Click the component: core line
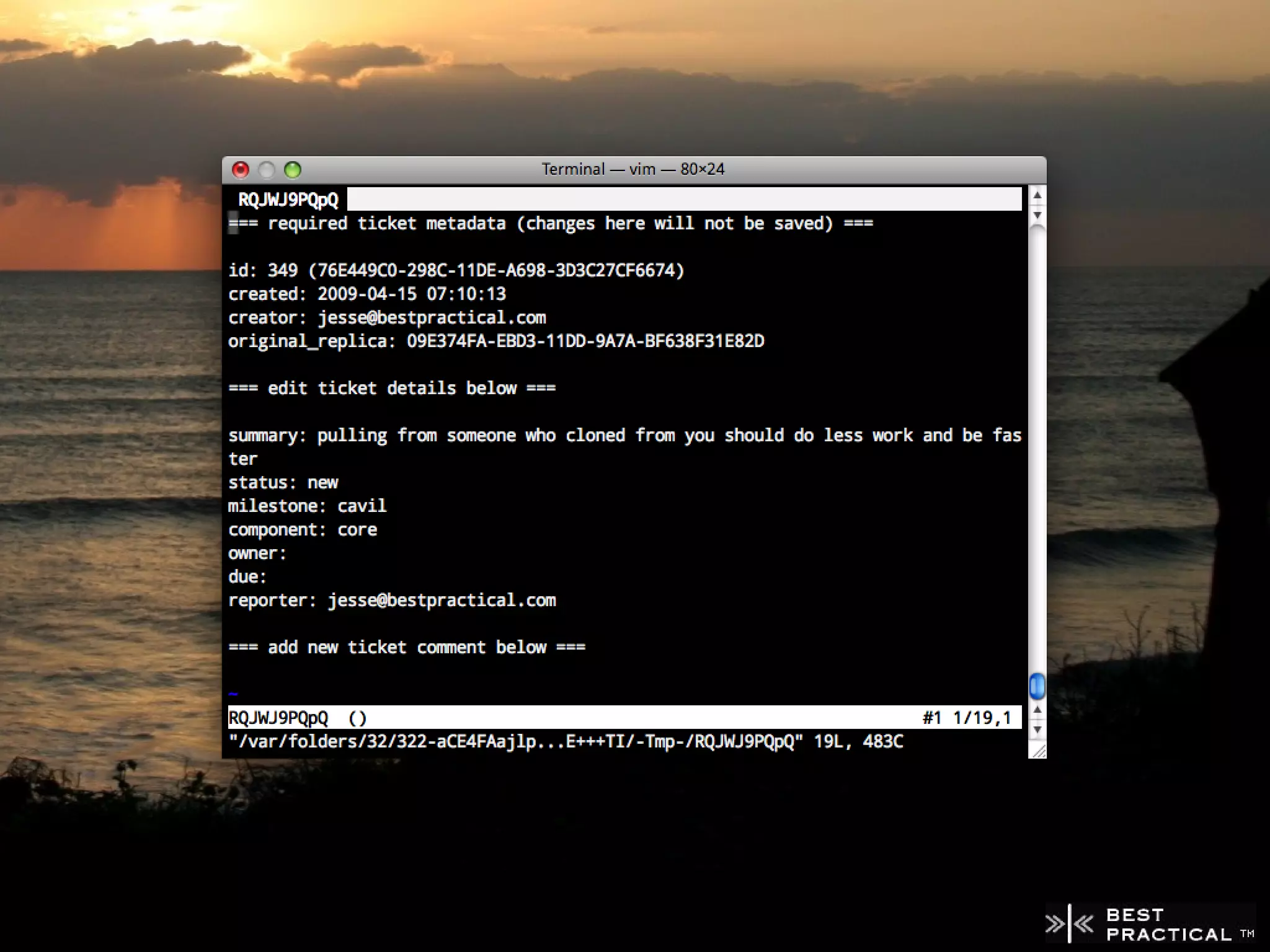 (x=303, y=530)
